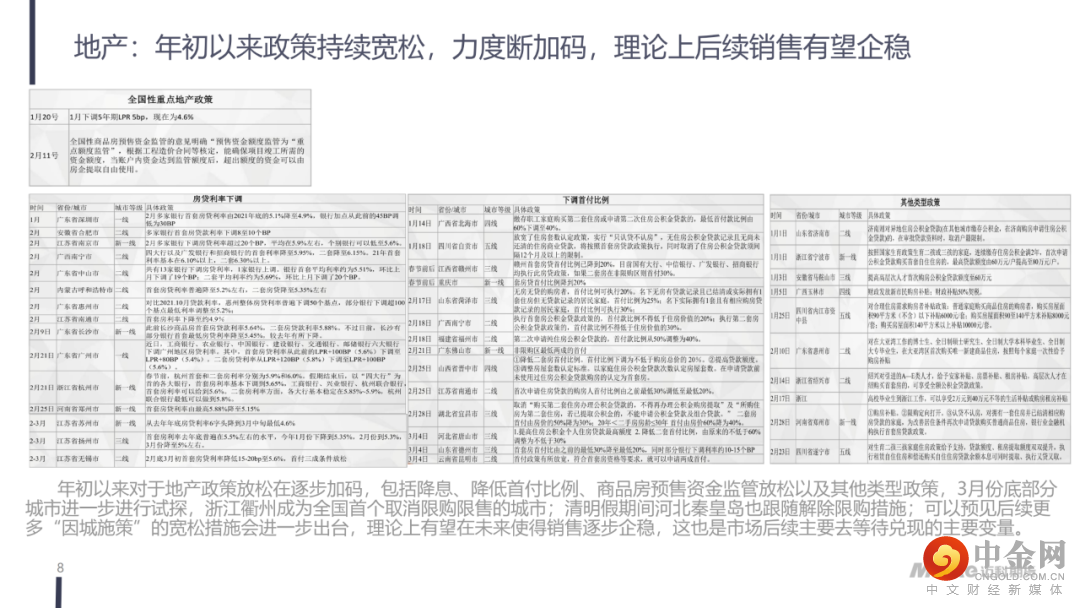Click the '云南省昆明市' city cell
1080x608 pixels.
pyautogui.click(x=458, y=459)
